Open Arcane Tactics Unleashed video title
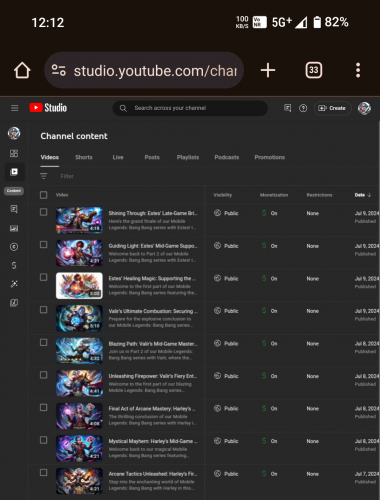 point(153,474)
